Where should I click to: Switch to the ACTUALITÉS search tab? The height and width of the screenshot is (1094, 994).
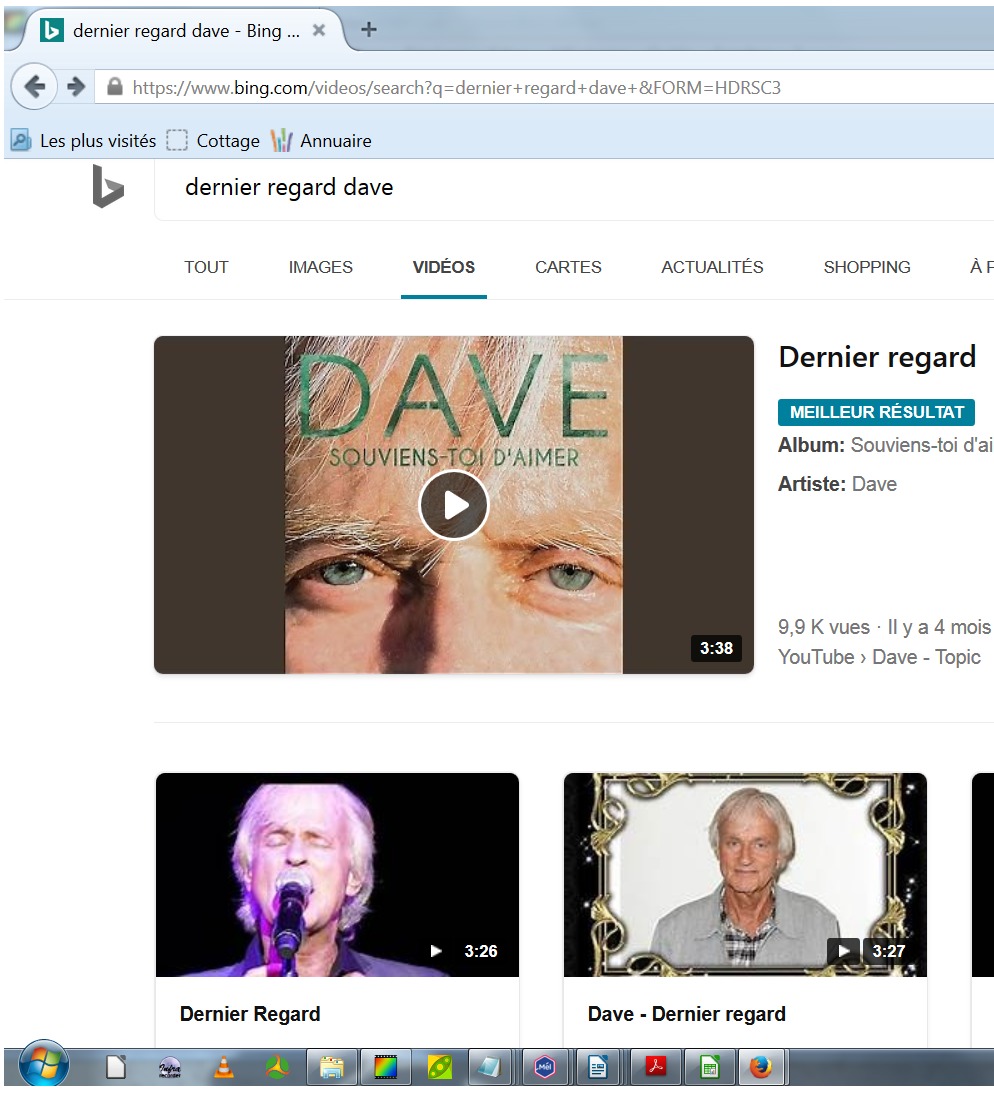(712, 267)
